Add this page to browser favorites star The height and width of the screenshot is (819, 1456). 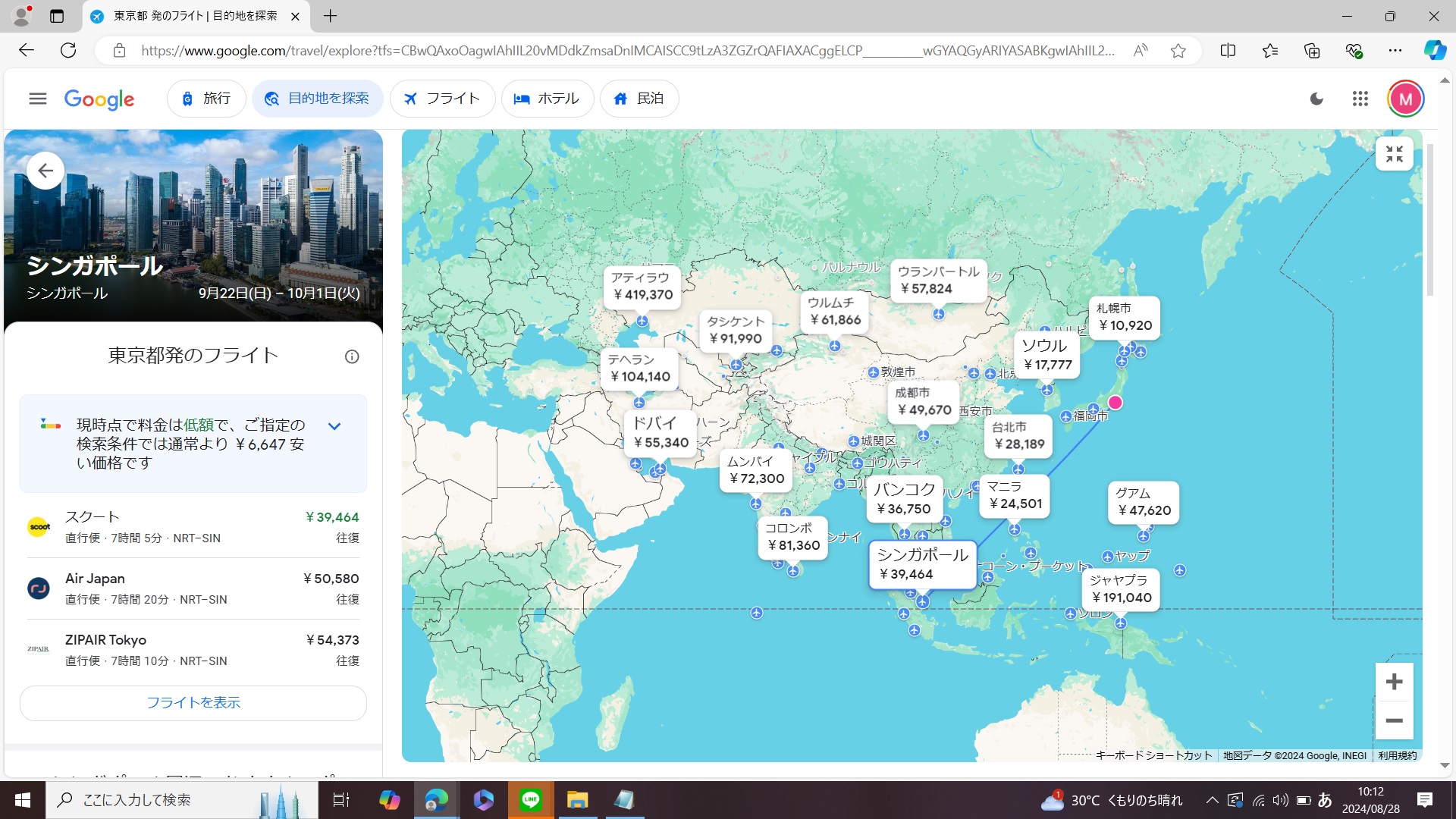click(1178, 51)
